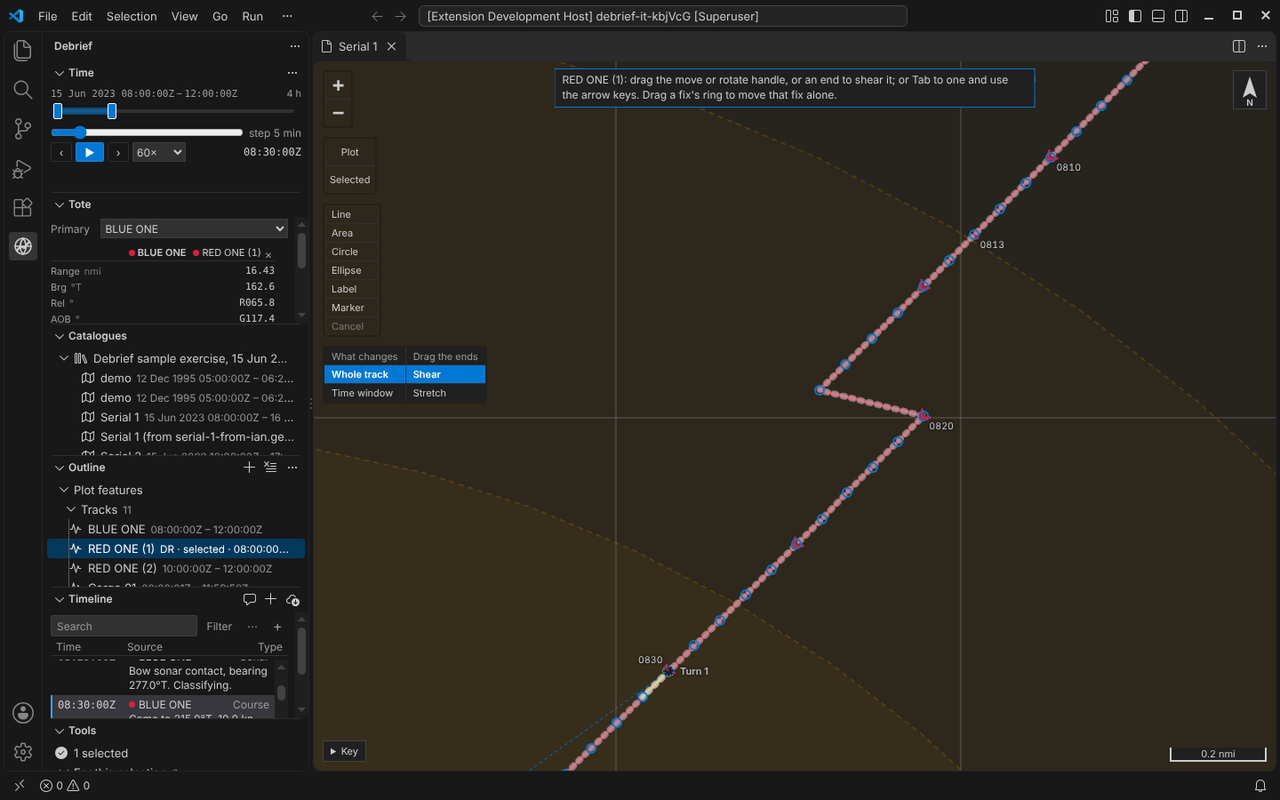The width and height of the screenshot is (1280, 800).
Task: Click the north arrow compass on map
Action: pos(1249,91)
